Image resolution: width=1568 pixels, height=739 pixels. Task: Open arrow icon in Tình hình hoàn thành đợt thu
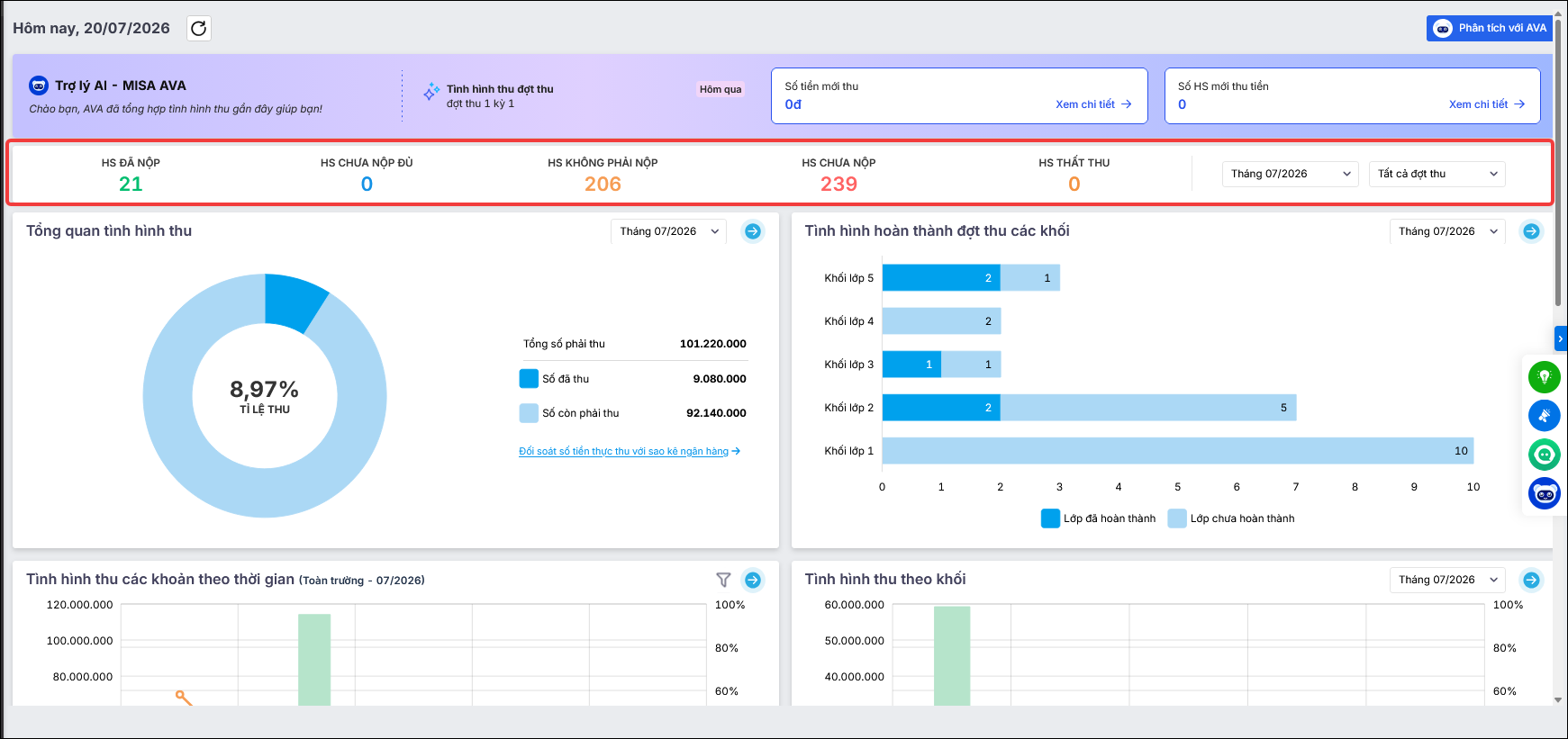coord(1531,231)
